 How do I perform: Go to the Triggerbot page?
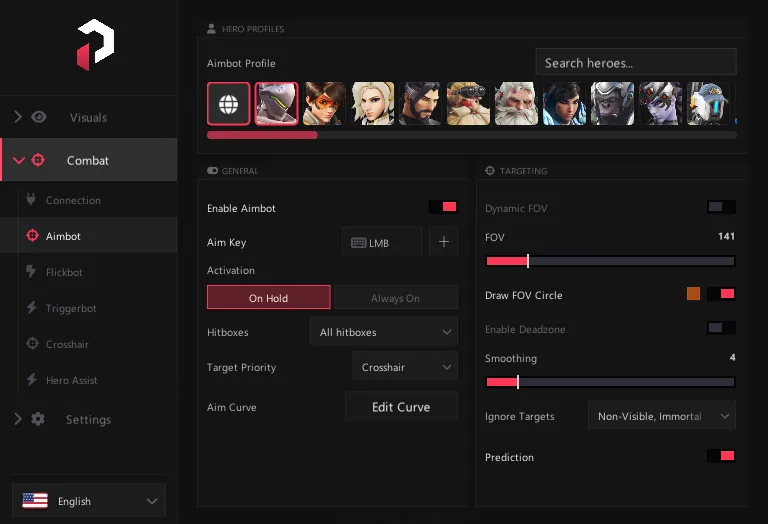[88, 308]
